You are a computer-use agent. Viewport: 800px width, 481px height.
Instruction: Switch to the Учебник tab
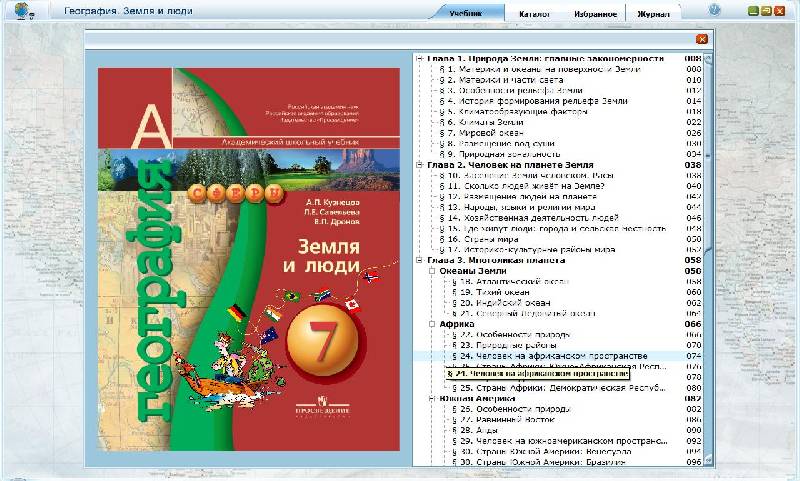[x=465, y=14]
